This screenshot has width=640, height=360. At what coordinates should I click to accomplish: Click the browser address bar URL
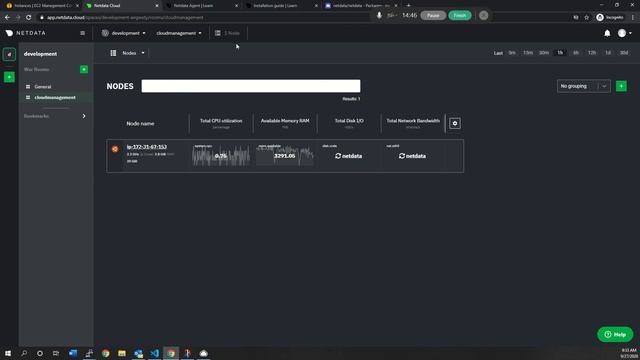(x=125, y=18)
